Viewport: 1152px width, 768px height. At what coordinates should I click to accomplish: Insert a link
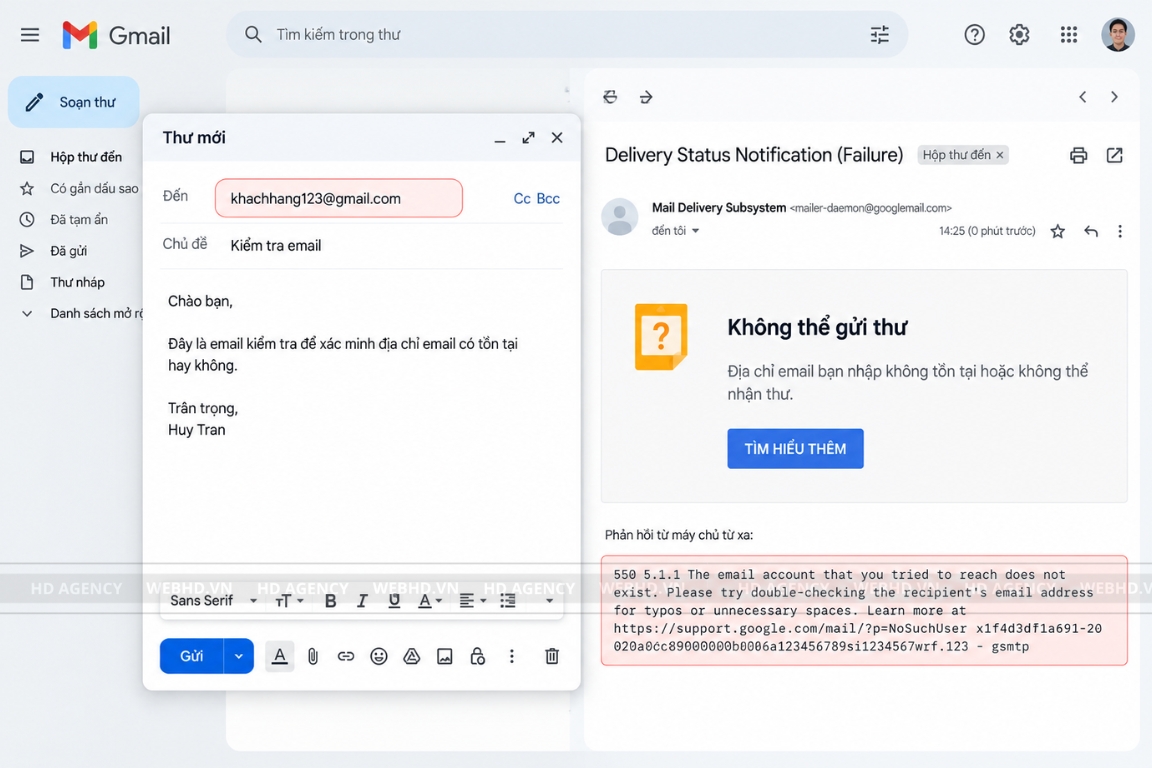345,656
